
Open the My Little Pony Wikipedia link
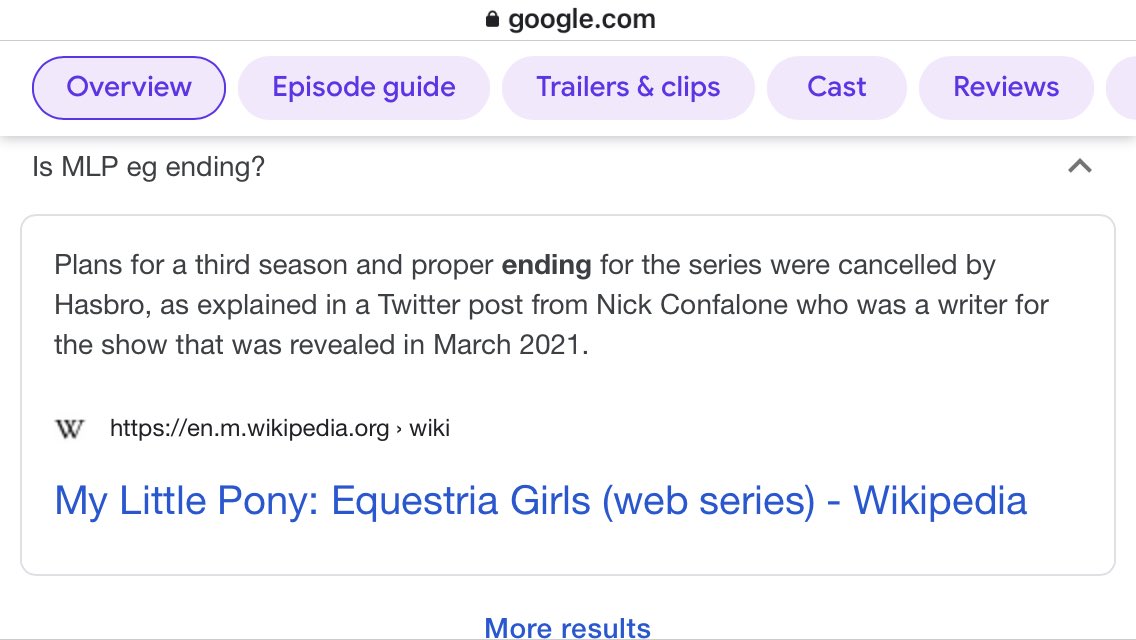click(541, 500)
